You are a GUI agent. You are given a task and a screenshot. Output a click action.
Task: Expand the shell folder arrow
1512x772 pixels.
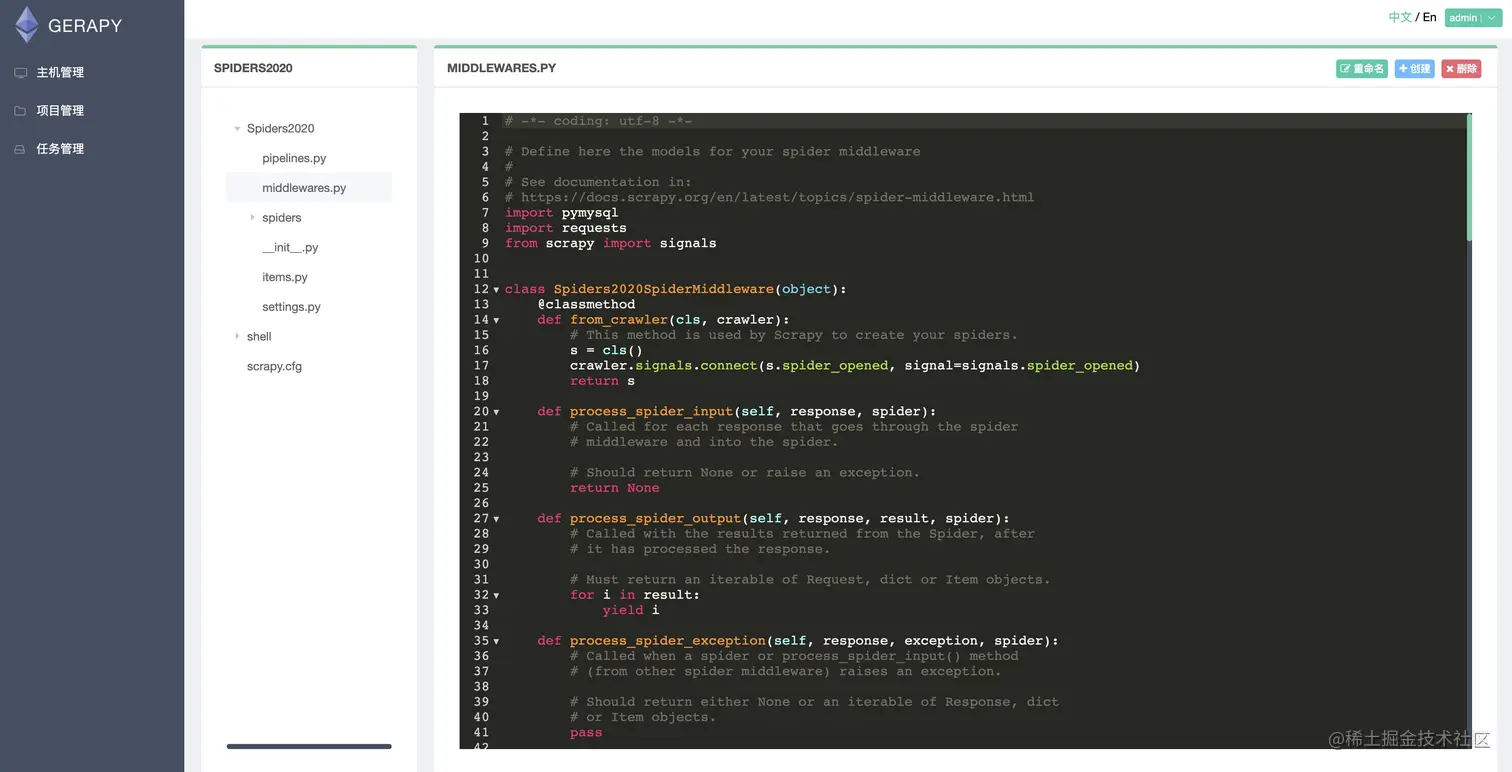[x=237, y=337]
